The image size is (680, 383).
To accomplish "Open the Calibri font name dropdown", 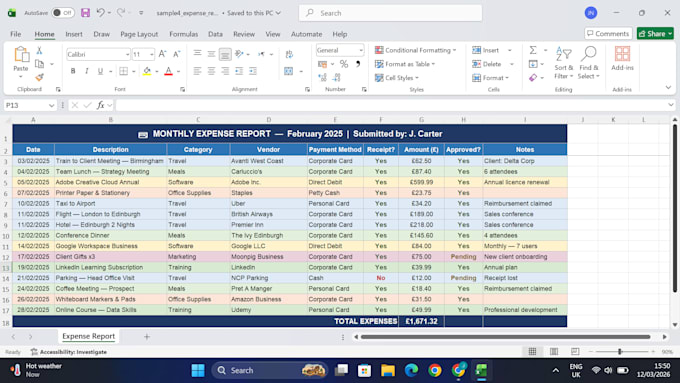I will click(x=127, y=55).
